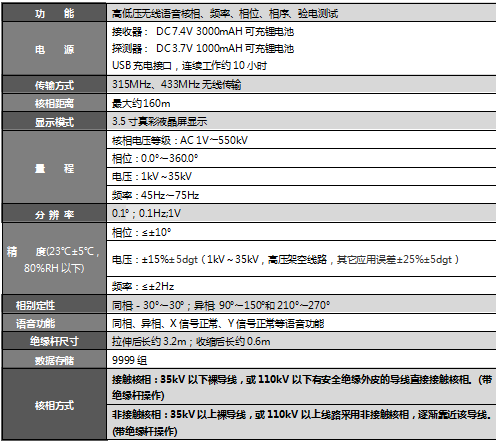496x441 pixels.
Task: Click the 显示模式 header cell
Action: coord(54,121)
